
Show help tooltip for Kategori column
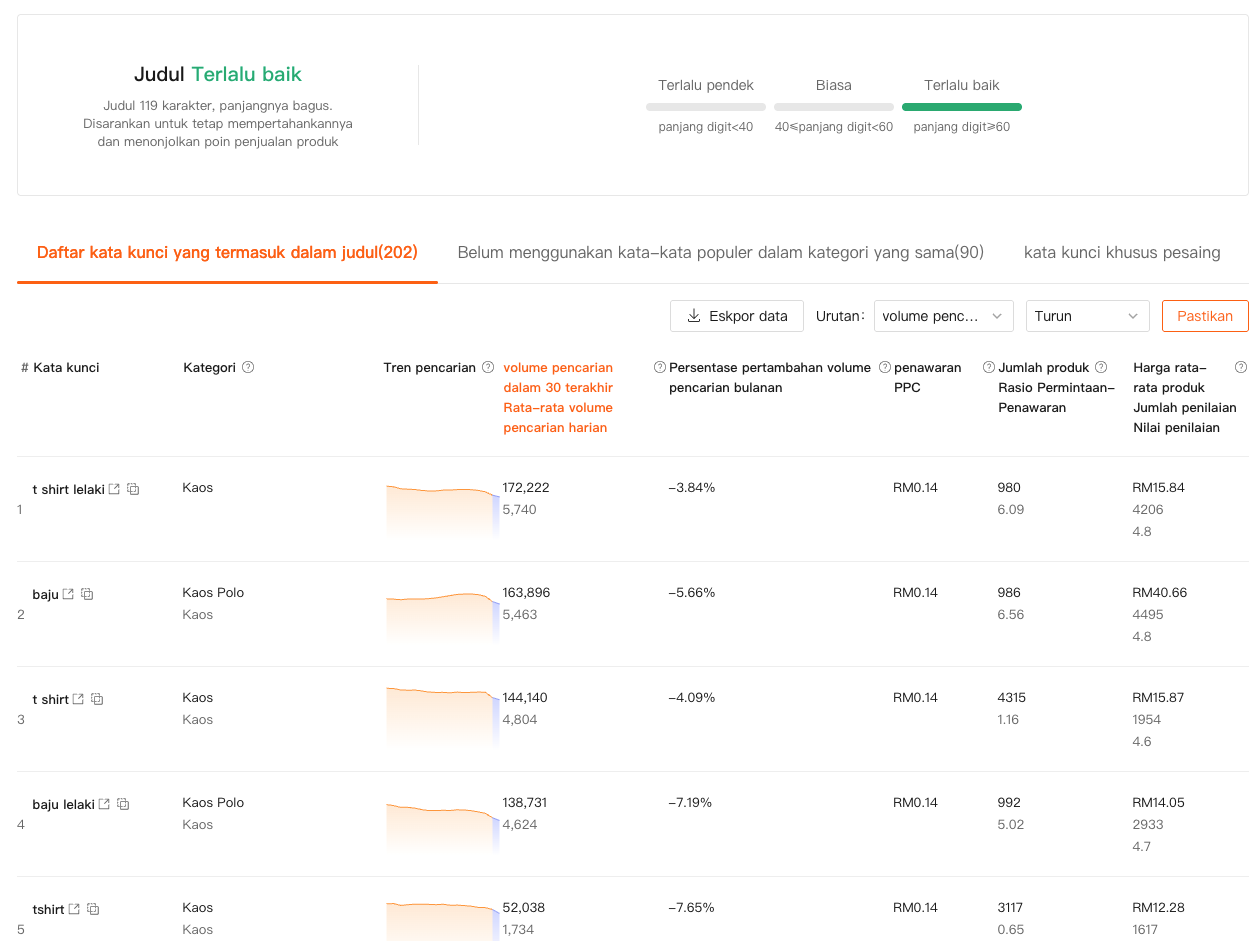pos(248,367)
